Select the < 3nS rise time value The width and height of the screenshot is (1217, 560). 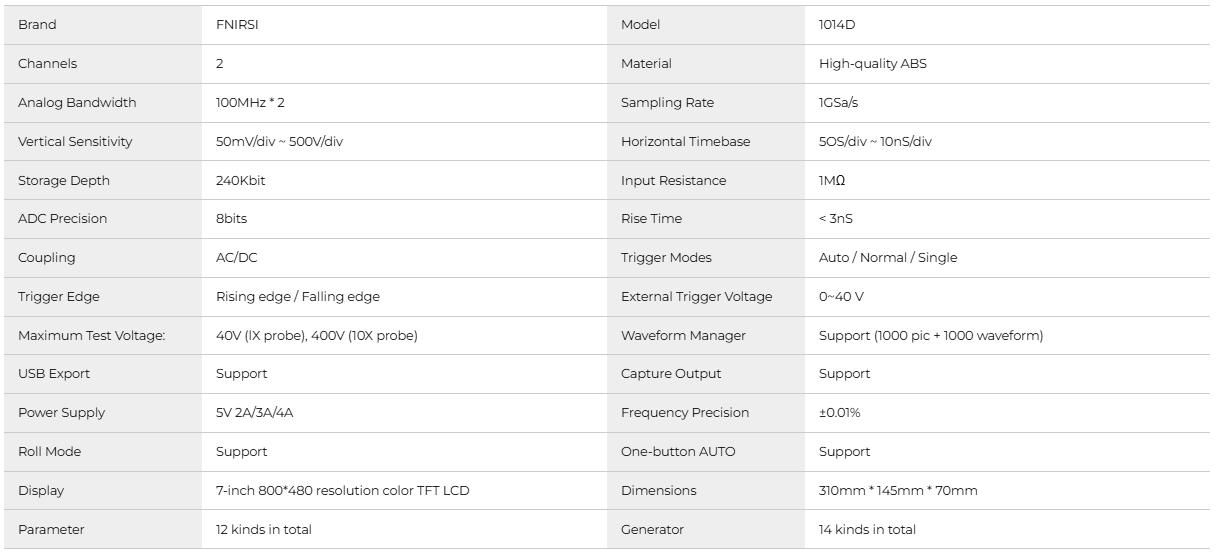click(x=836, y=219)
